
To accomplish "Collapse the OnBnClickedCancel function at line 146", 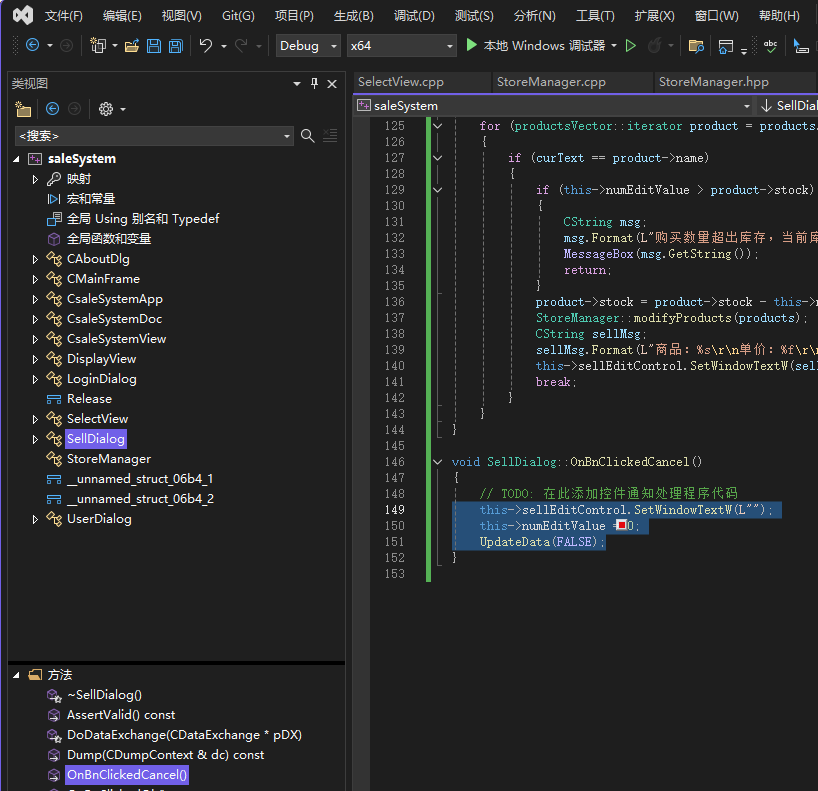I will pos(437,462).
